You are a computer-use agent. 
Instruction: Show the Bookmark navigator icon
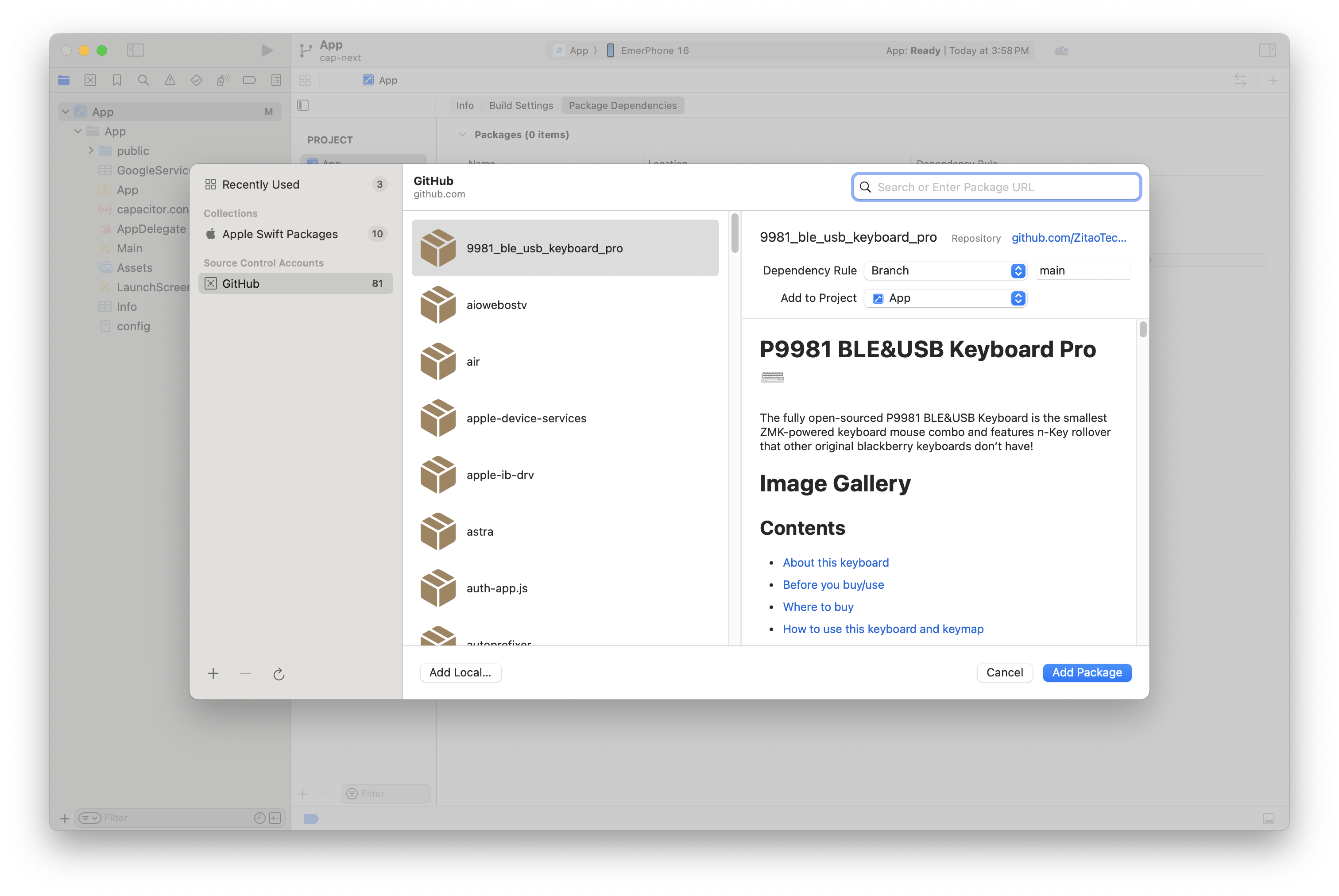[116, 81]
